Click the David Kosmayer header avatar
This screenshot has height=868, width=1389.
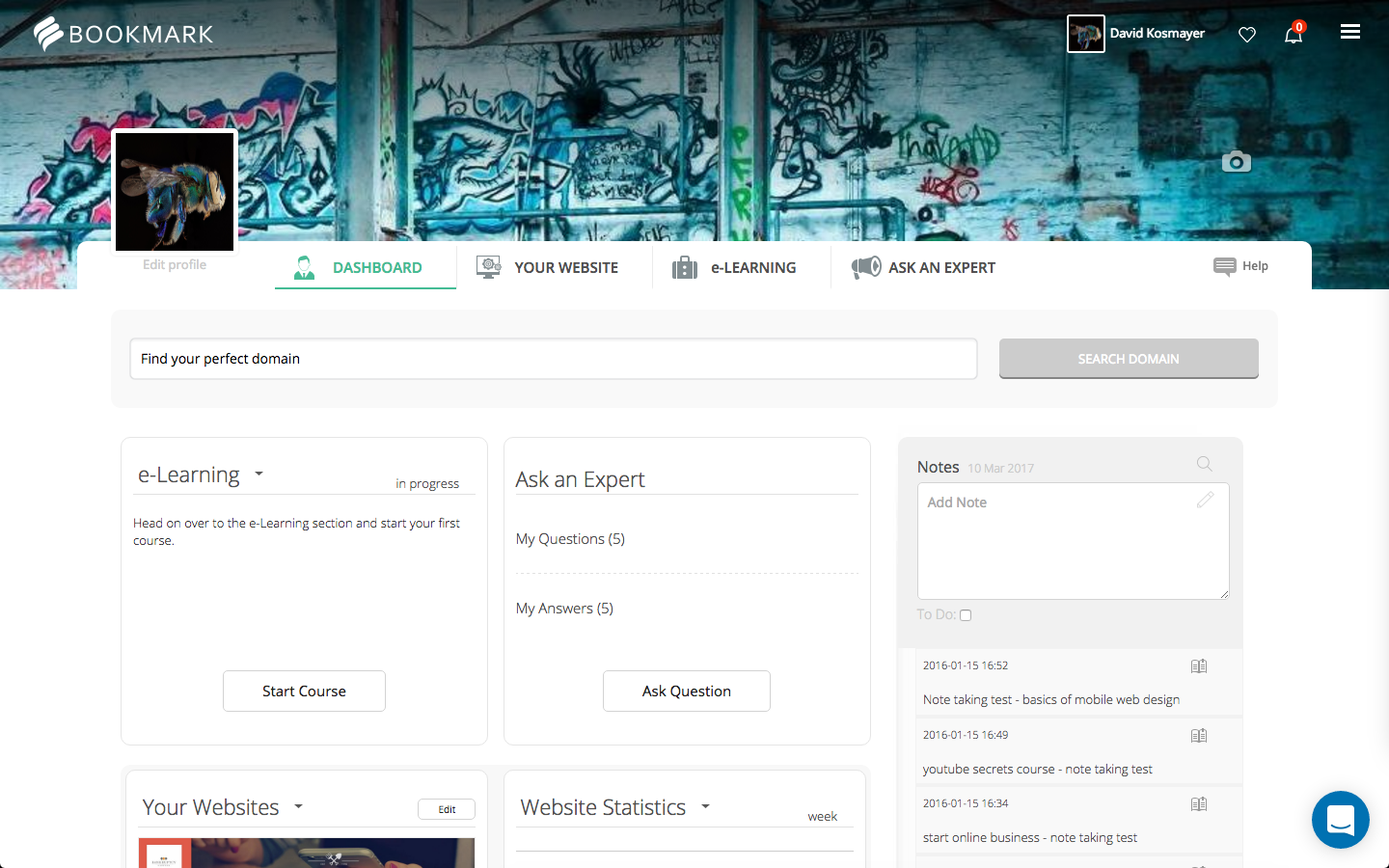point(1086,34)
